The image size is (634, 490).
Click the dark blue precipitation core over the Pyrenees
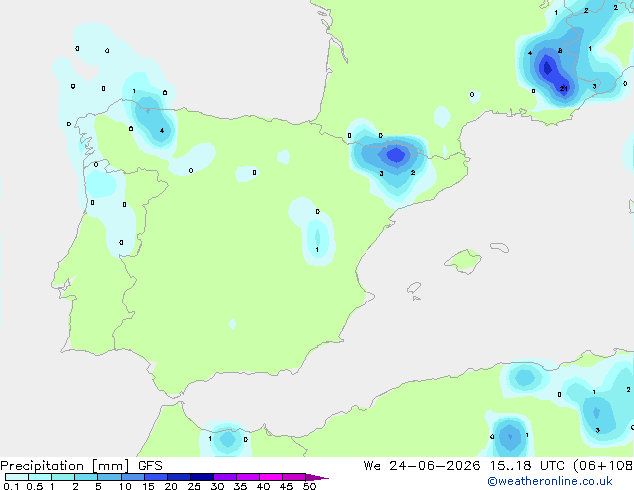pyautogui.click(x=396, y=155)
